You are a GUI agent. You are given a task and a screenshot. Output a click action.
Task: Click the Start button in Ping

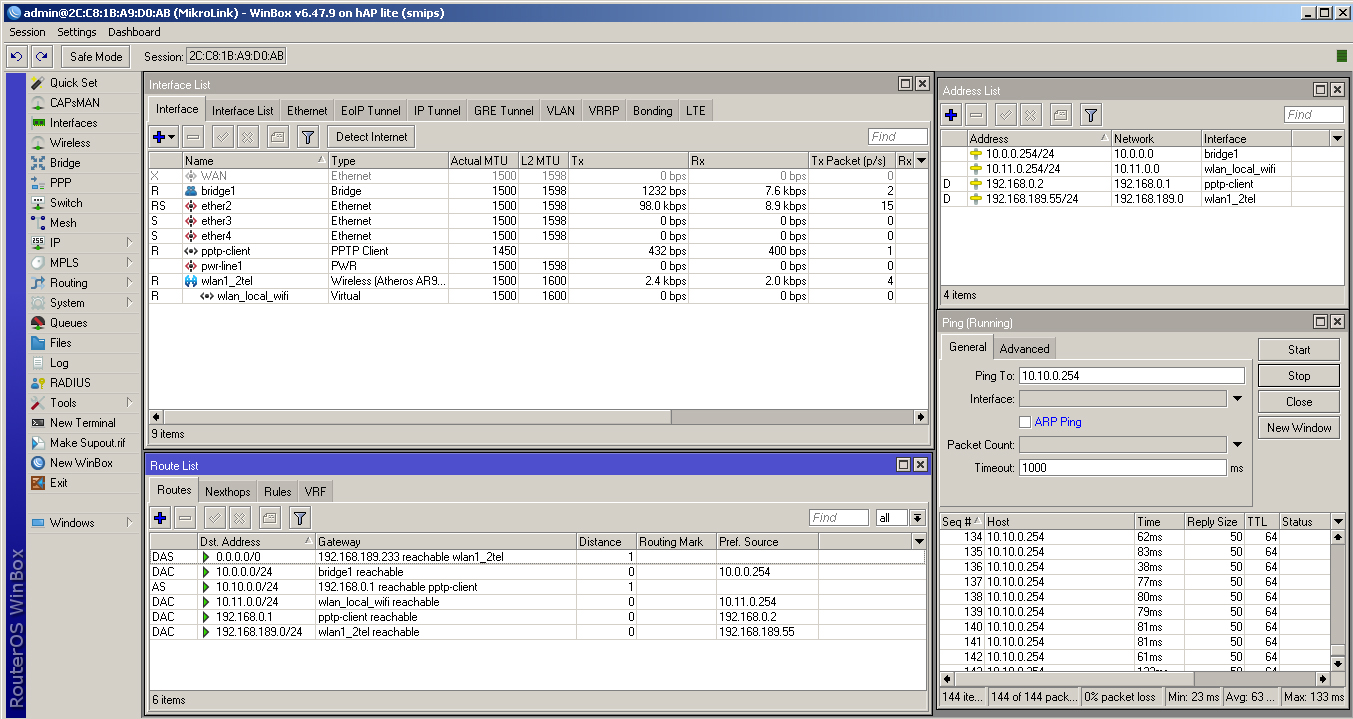(1299, 350)
